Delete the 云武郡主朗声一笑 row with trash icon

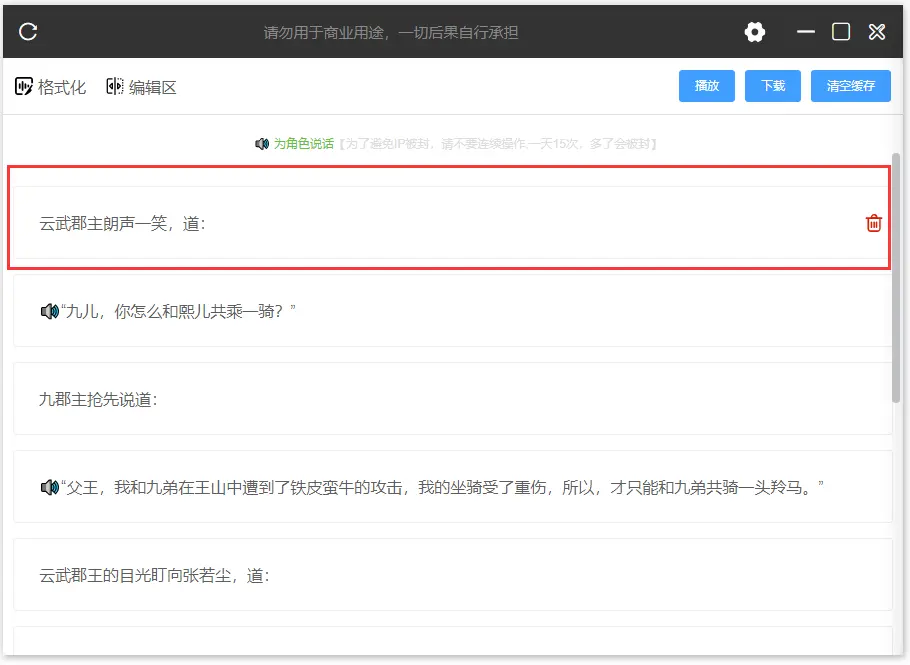pos(873,223)
